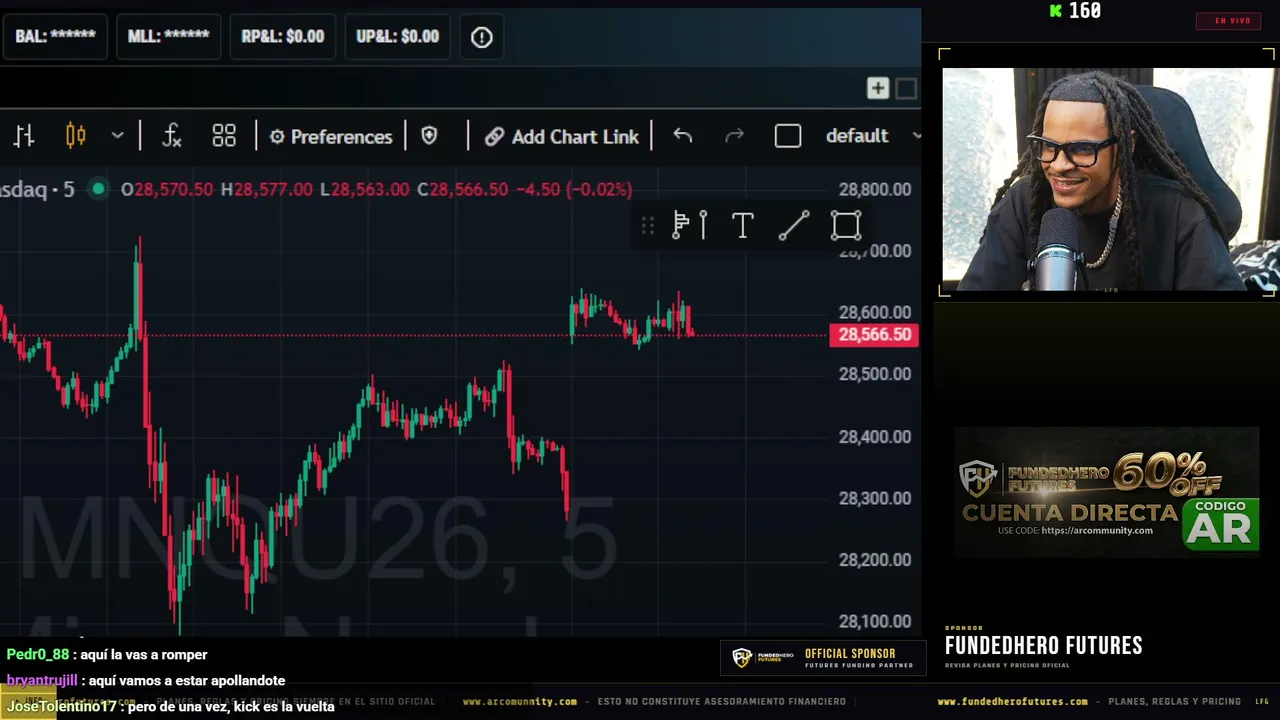Click the UP&L $0.00 box
Viewport: 1280px width, 720px height.
397,37
